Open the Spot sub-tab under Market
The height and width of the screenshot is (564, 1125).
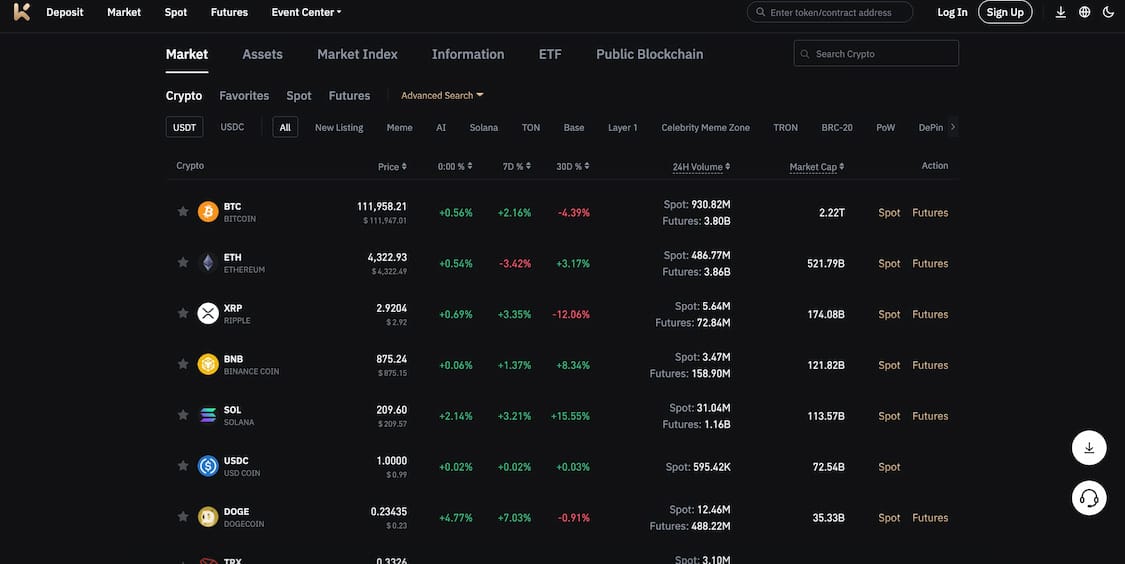(x=298, y=95)
